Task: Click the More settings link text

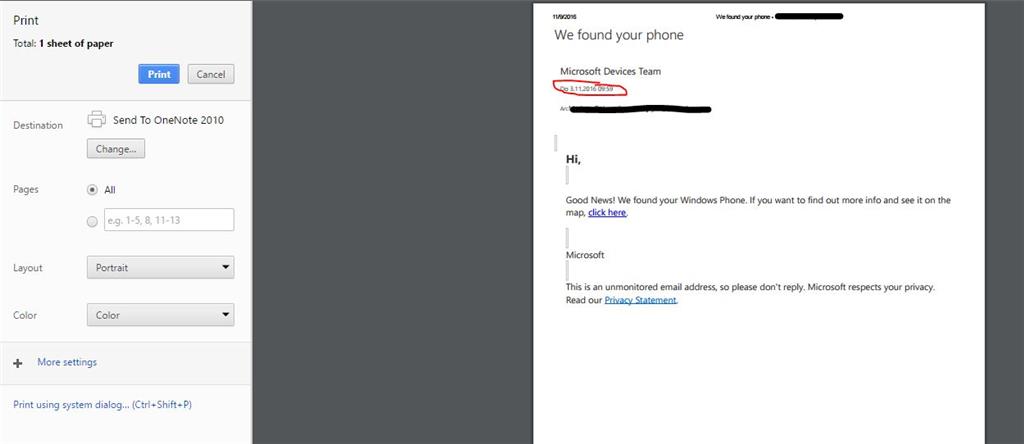Action: 67,362
